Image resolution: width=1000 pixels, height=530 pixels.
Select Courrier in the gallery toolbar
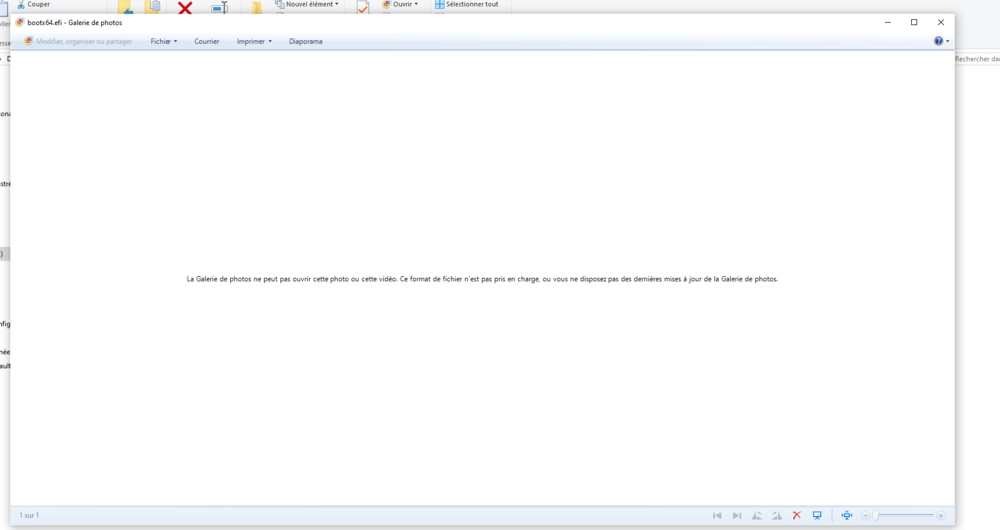coord(207,41)
